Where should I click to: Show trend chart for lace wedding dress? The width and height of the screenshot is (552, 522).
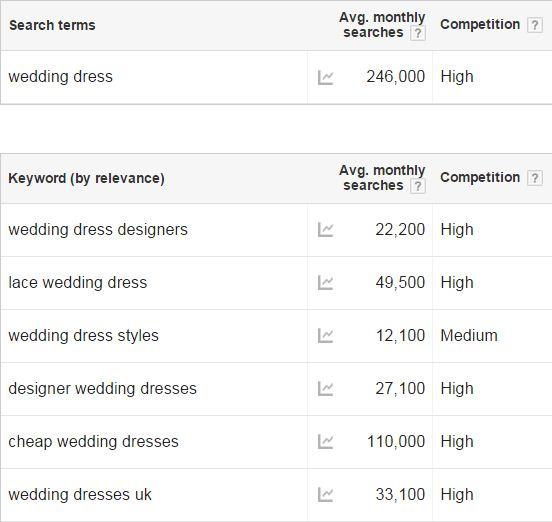pyautogui.click(x=325, y=283)
